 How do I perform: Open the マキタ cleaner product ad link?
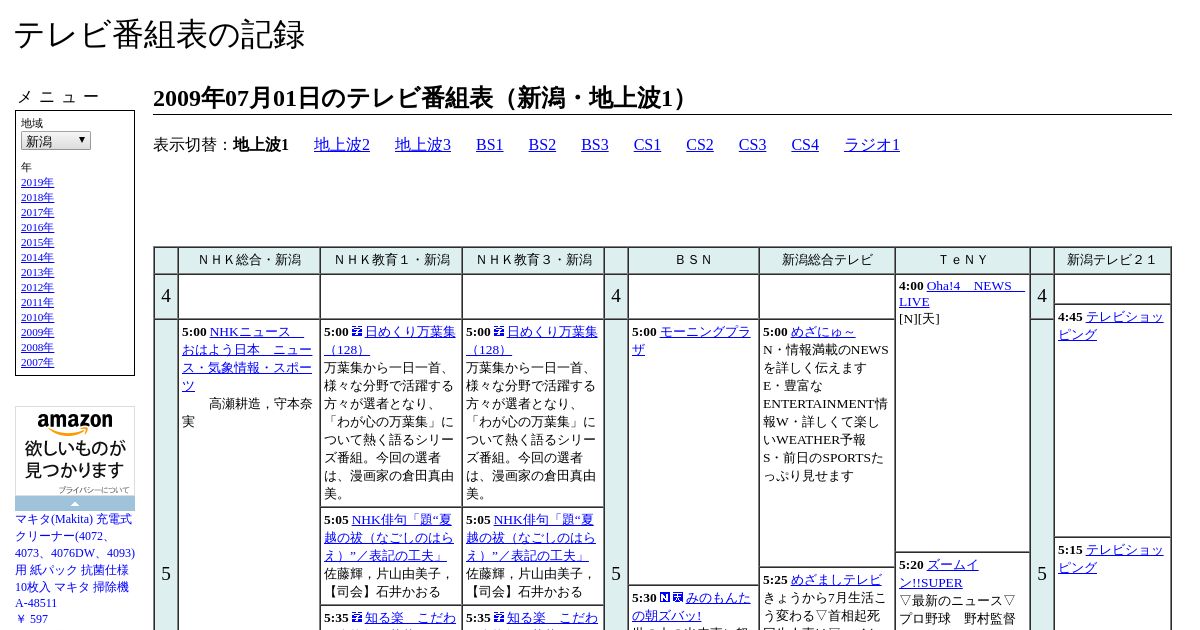coord(75,561)
